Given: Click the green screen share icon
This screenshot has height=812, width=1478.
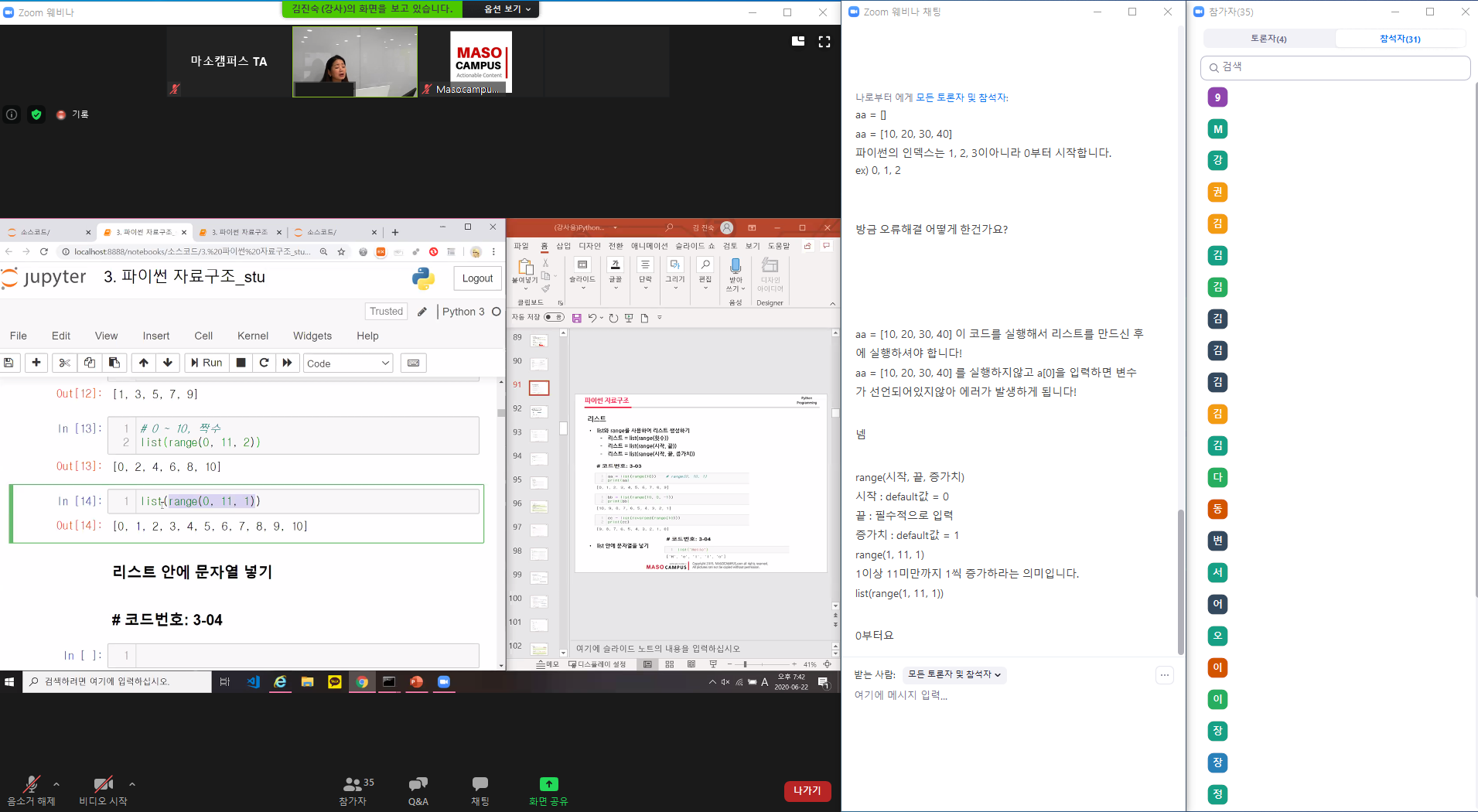Looking at the screenshot, I should [548, 785].
